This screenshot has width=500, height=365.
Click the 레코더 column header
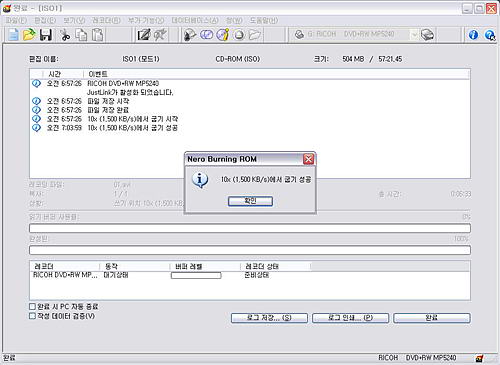coord(65,266)
